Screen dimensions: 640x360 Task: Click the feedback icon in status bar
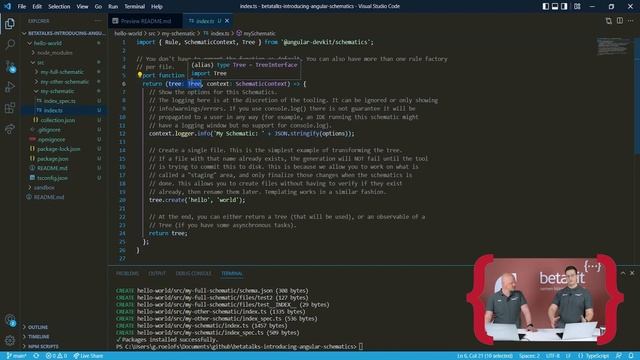pyautogui.click(x=619, y=356)
